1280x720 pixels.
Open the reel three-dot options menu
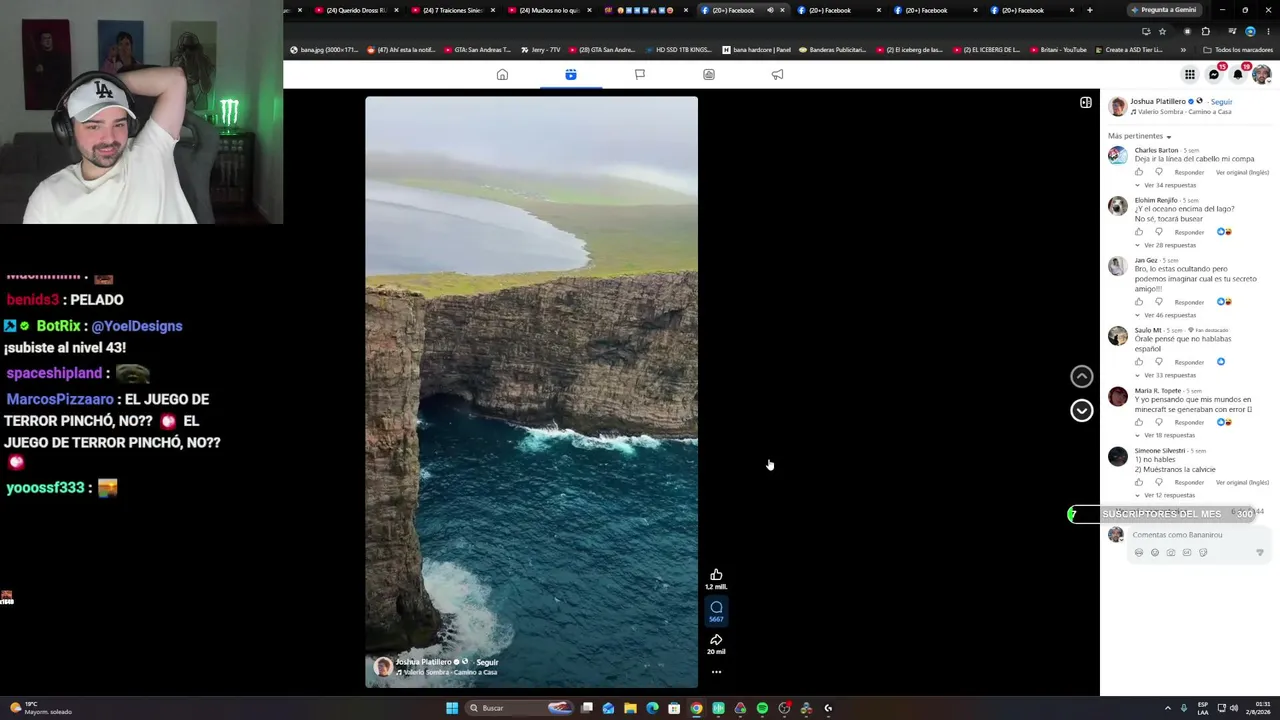click(716, 672)
